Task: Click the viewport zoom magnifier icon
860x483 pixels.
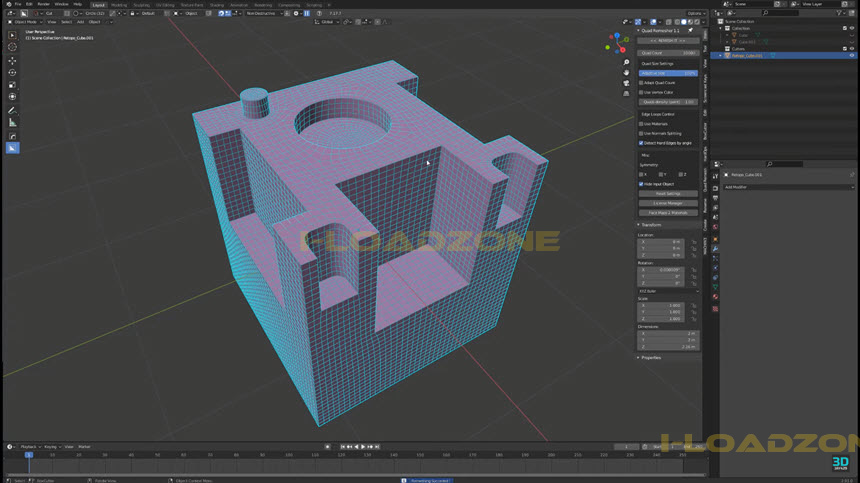Action: (x=626, y=62)
